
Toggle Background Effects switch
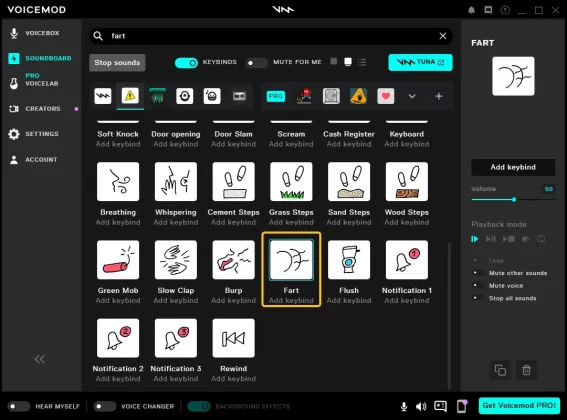pyautogui.click(x=199, y=406)
